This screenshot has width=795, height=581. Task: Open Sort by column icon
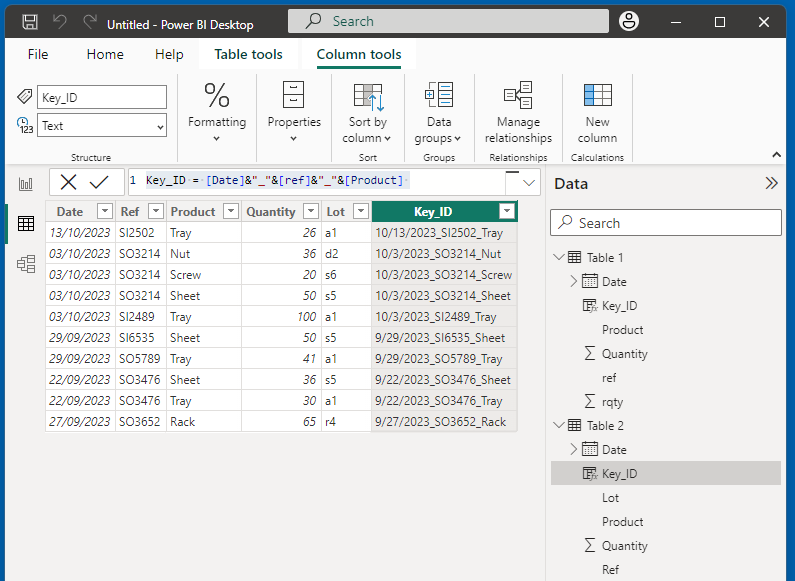pos(369,96)
